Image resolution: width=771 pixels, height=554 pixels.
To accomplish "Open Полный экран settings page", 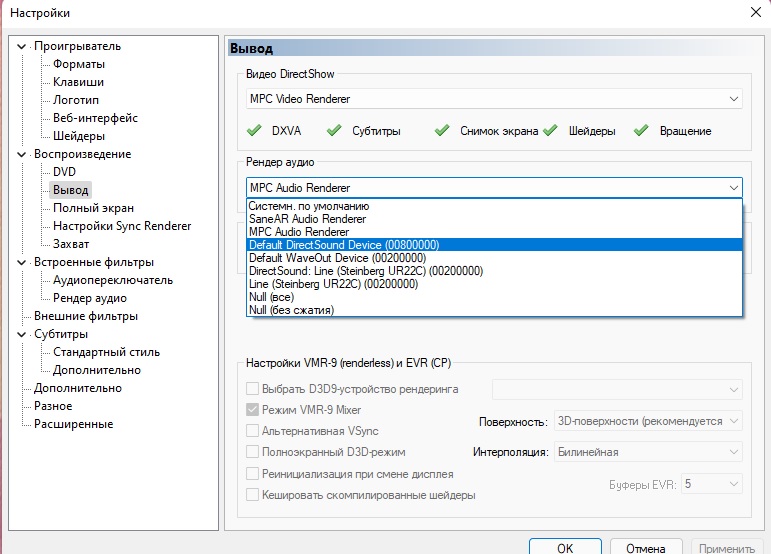I will pos(93,208).
